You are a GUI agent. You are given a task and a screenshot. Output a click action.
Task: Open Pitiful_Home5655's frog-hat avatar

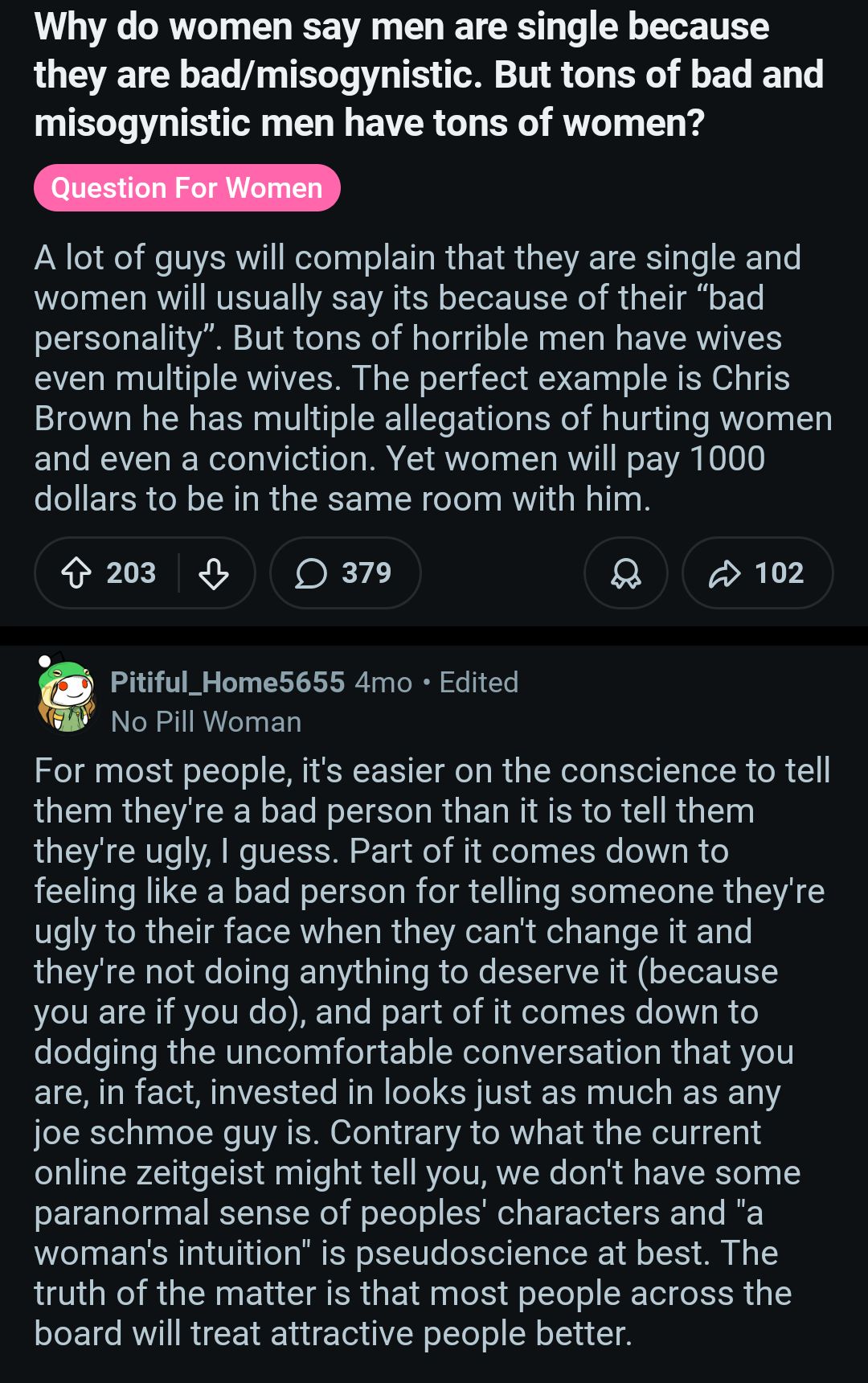(x=68, y=694)
